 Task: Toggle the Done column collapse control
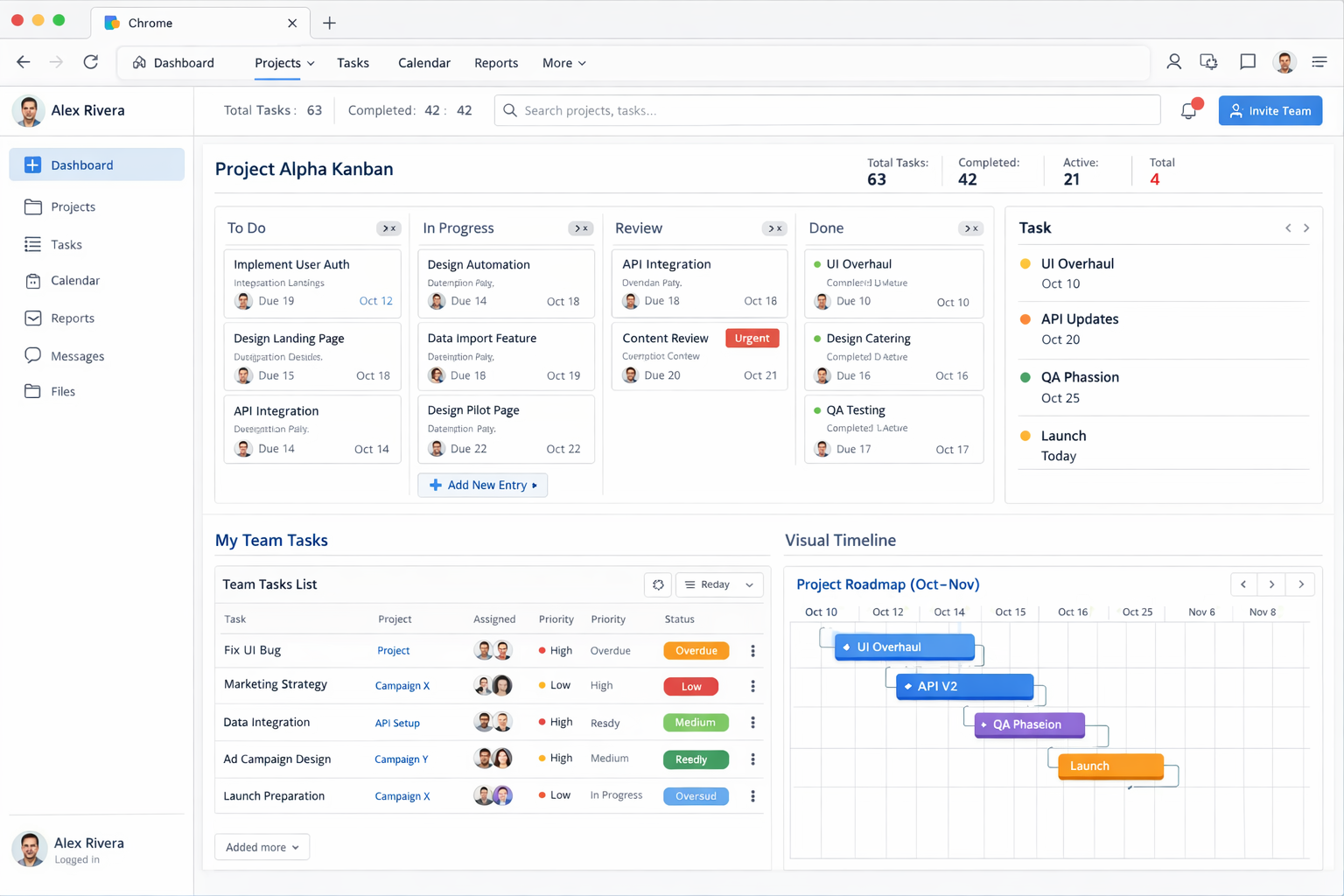(970, 228)
